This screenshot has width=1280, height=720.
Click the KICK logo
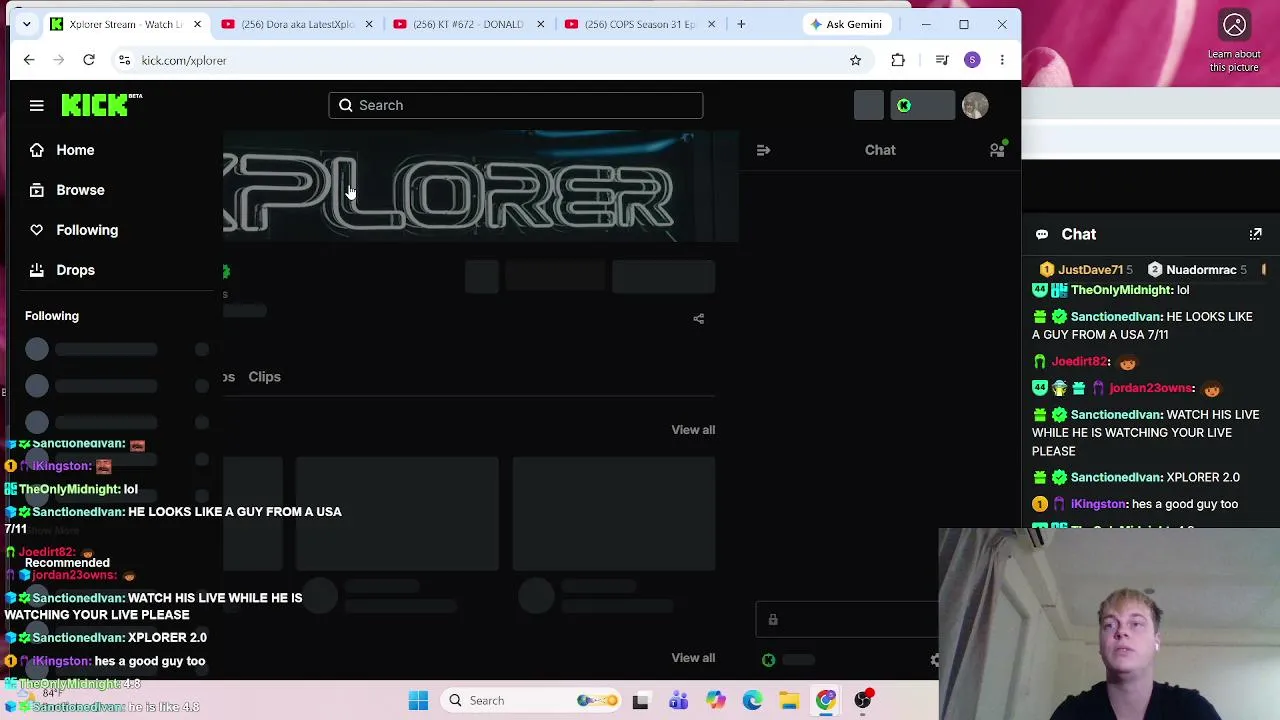[x=101, y=105]
